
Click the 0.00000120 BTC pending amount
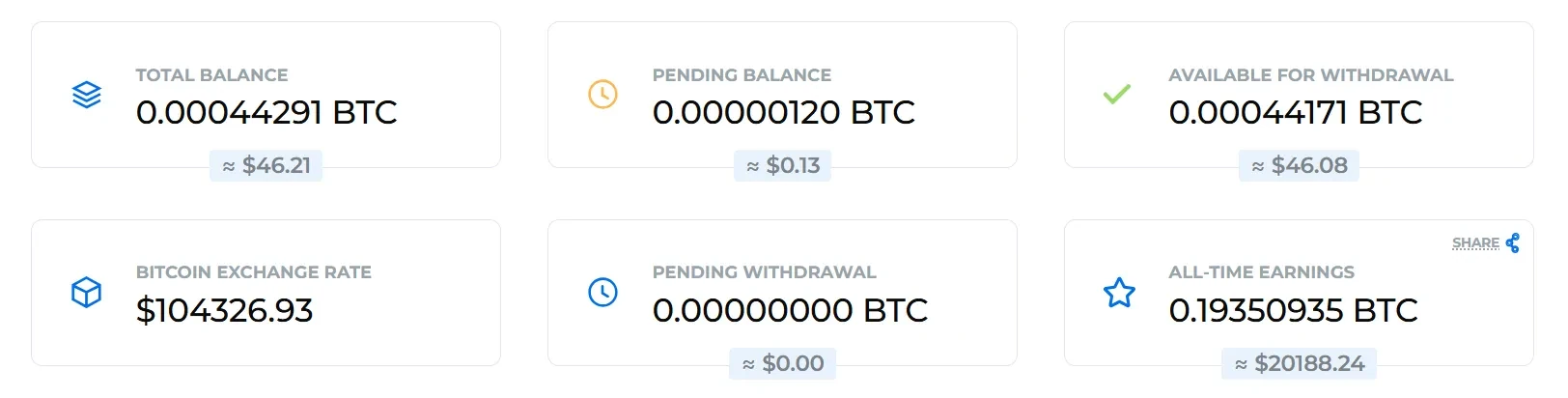(783, 113)
